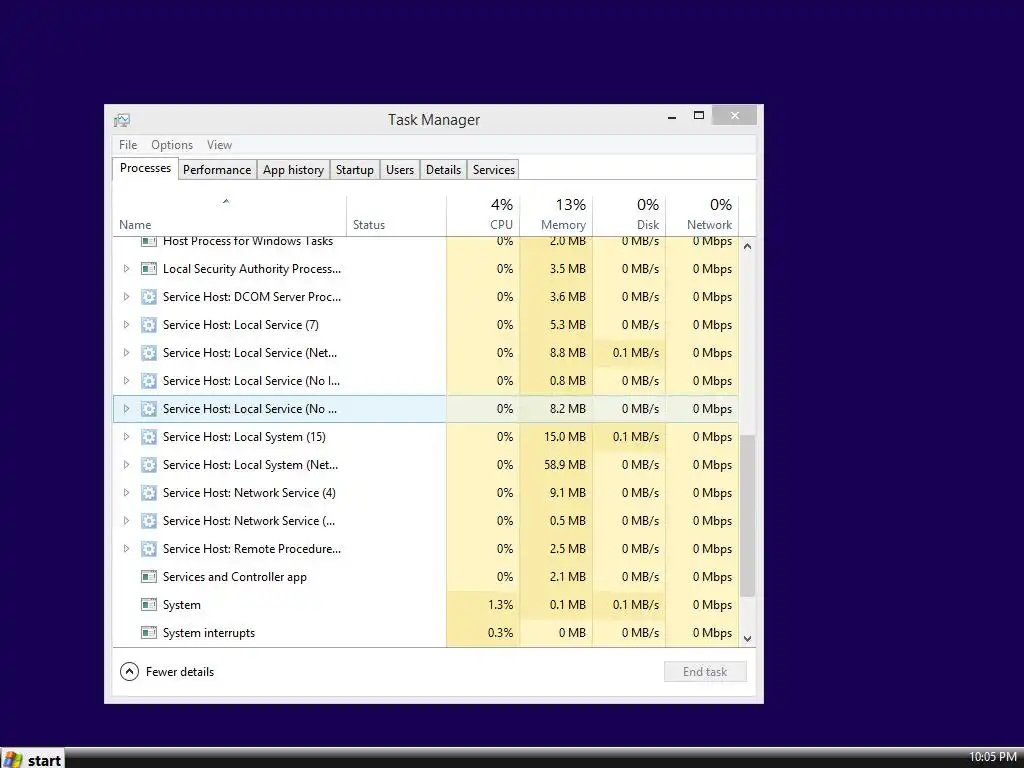1024x768 pixels.
Task: Switch to the Startup tab
Action: coord(355,170)
